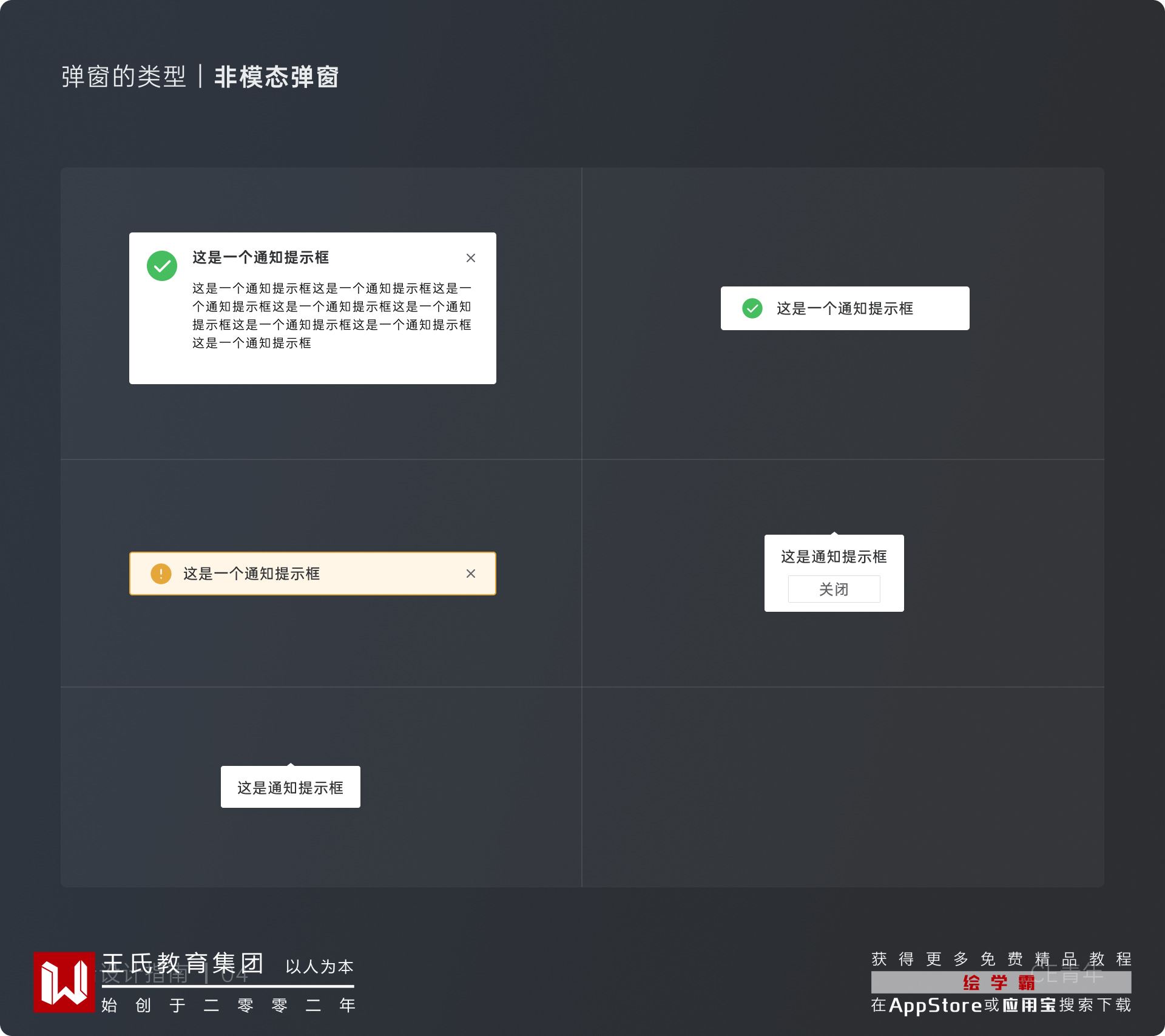Click the 以人为本 slogan text
This screenshot has width=1165, height=1036.
[319, 966]
